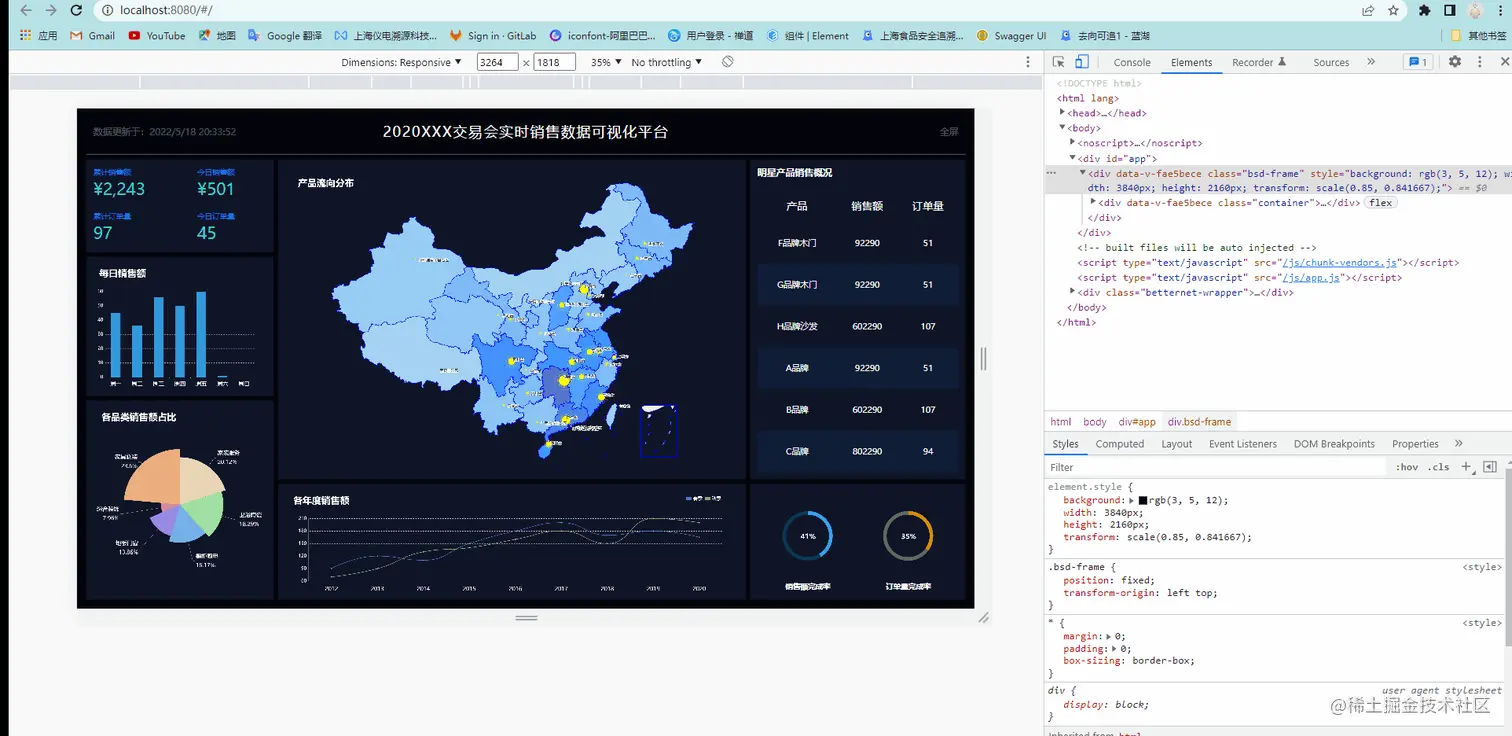Expand the betternet-wrapper div node
1512x736 pixels.
click(1072, 293)
